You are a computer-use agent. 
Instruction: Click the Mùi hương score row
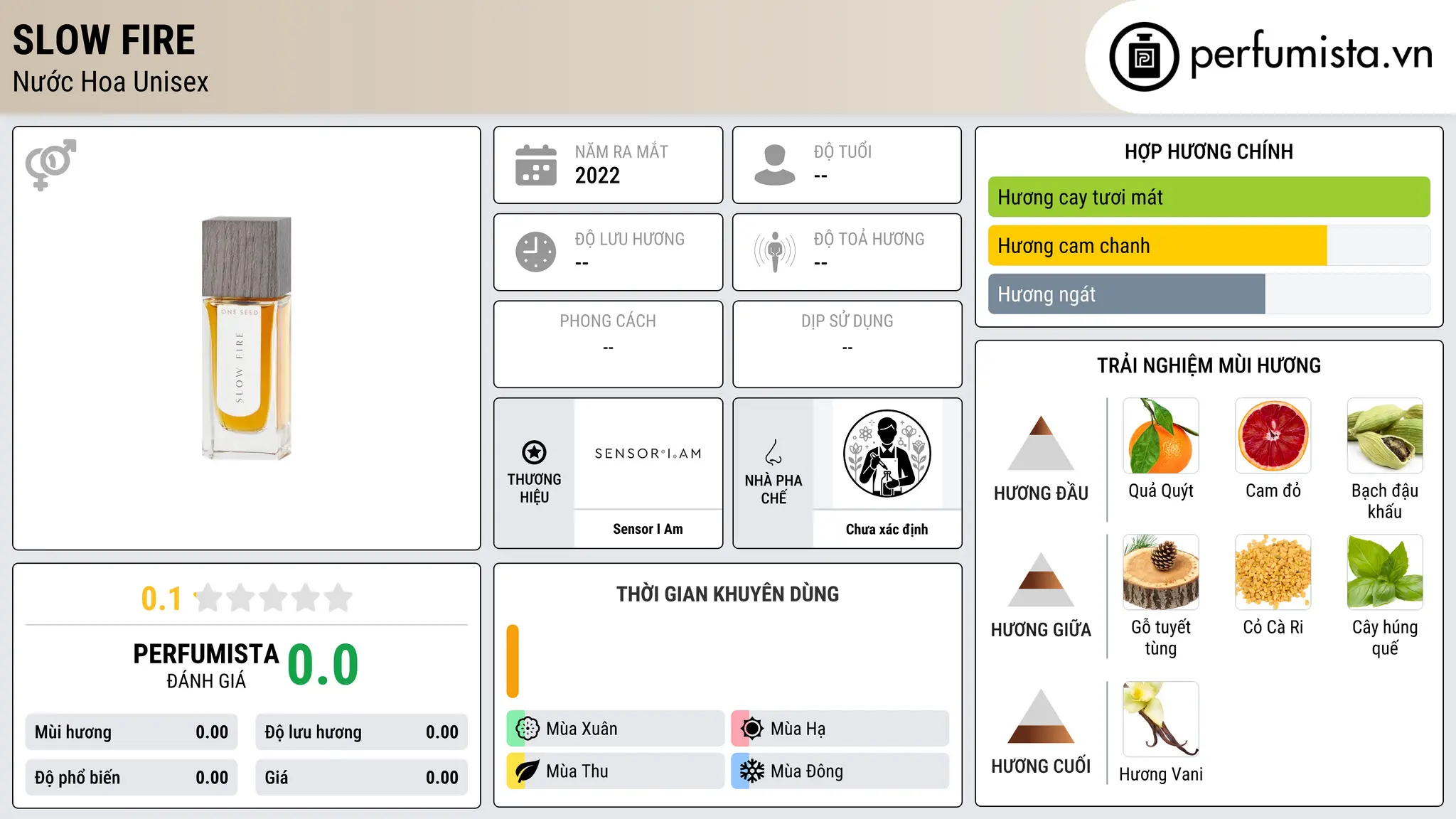pos(132,732)
